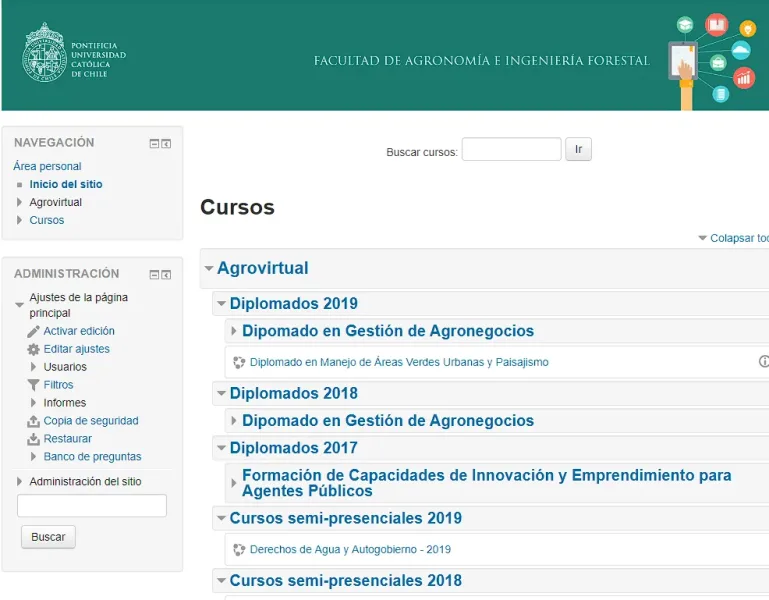Expand the Usuarios admin node
Screen dimensions: 769x600
click(33, 367)
